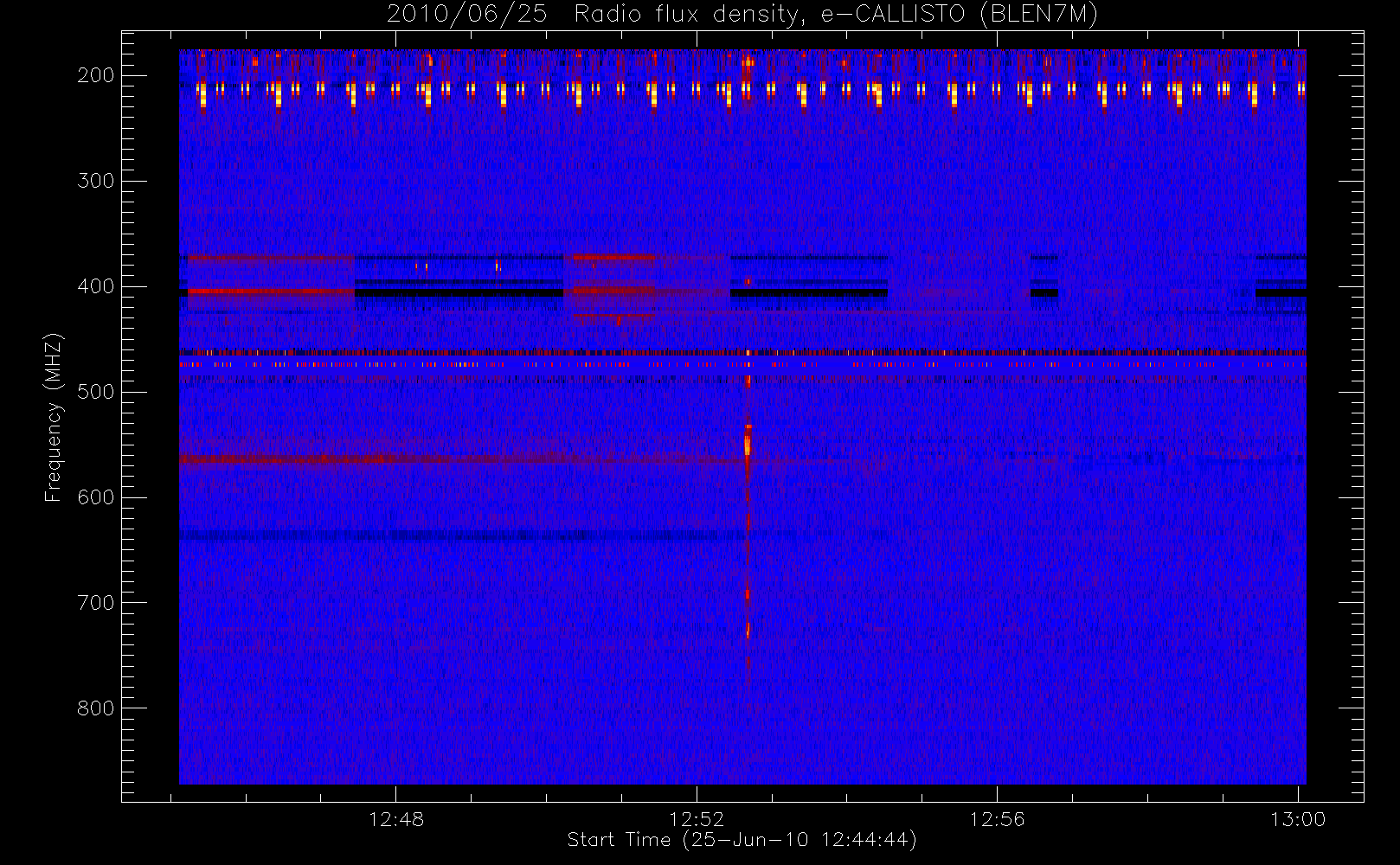
Task: Click the 'Frequency (MHZ)' axis title
Action: pos(54,417)
